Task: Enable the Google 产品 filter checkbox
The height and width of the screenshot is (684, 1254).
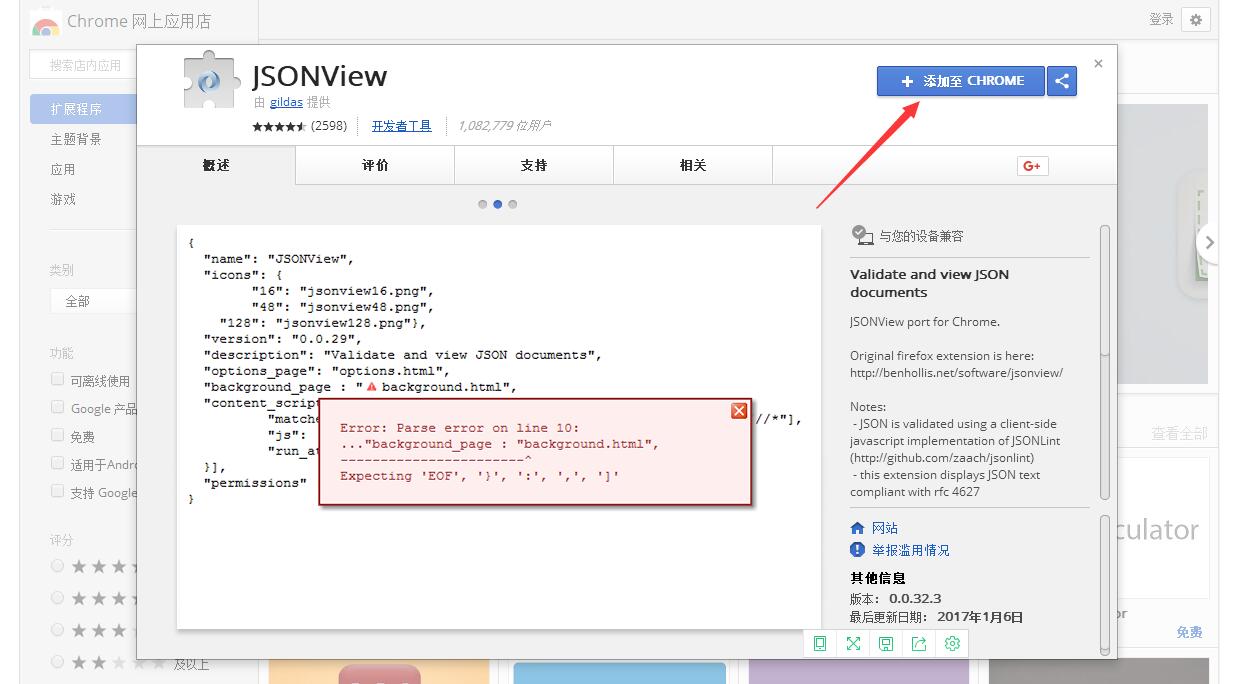Action: pyautogui.click(x=58, y=408)
